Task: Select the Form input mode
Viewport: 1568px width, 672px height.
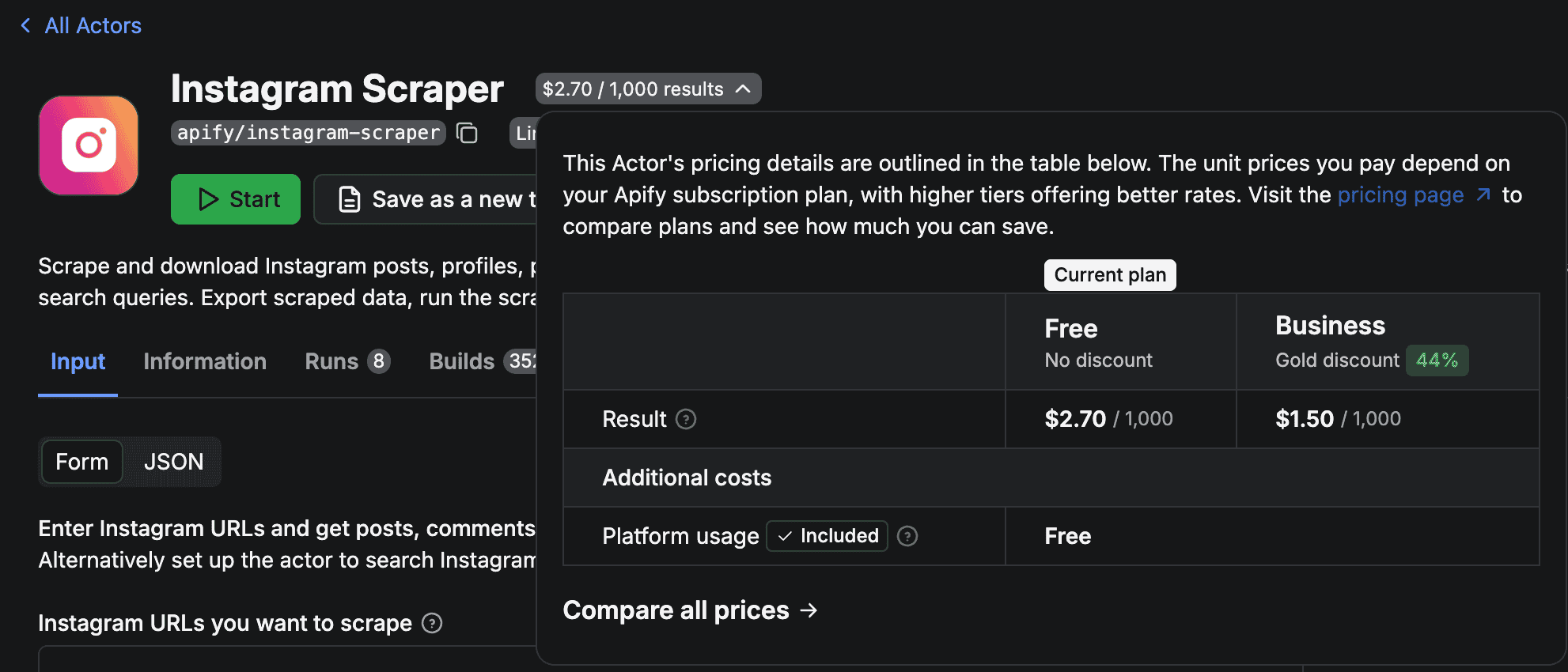Action: tap(82, 462)
